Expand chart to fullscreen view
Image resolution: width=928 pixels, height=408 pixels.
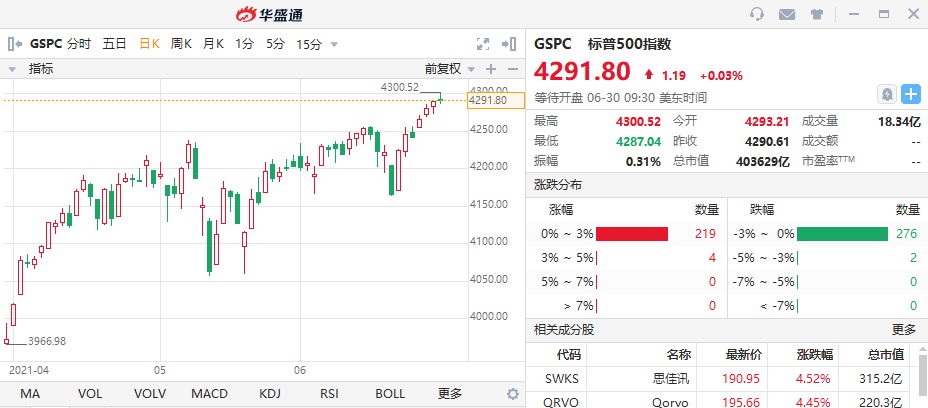483,44
